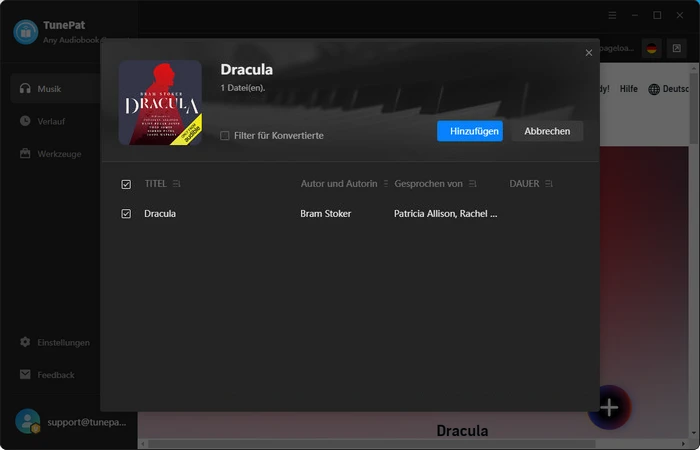Screen dimensions: 700x450
Task: Open the hamburger menu in title bar
Action: [x=612, y=15]
